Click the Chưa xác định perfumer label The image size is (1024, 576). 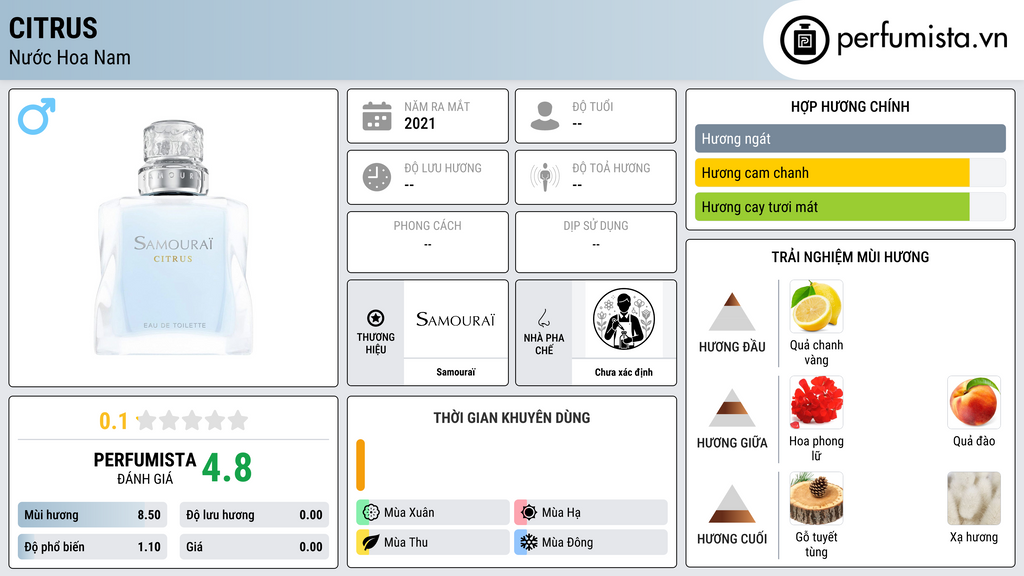(x=624, y=372)
